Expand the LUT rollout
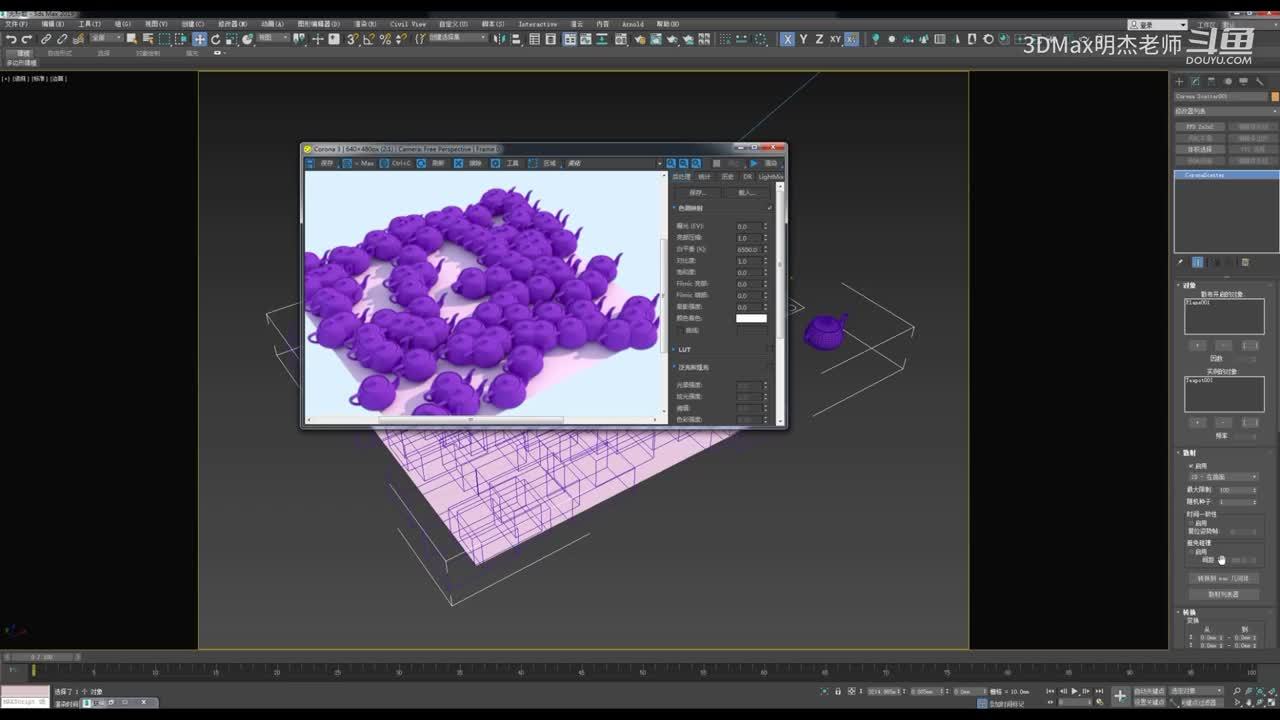The width and height of the screenshot is (1280, 720). 684,350
